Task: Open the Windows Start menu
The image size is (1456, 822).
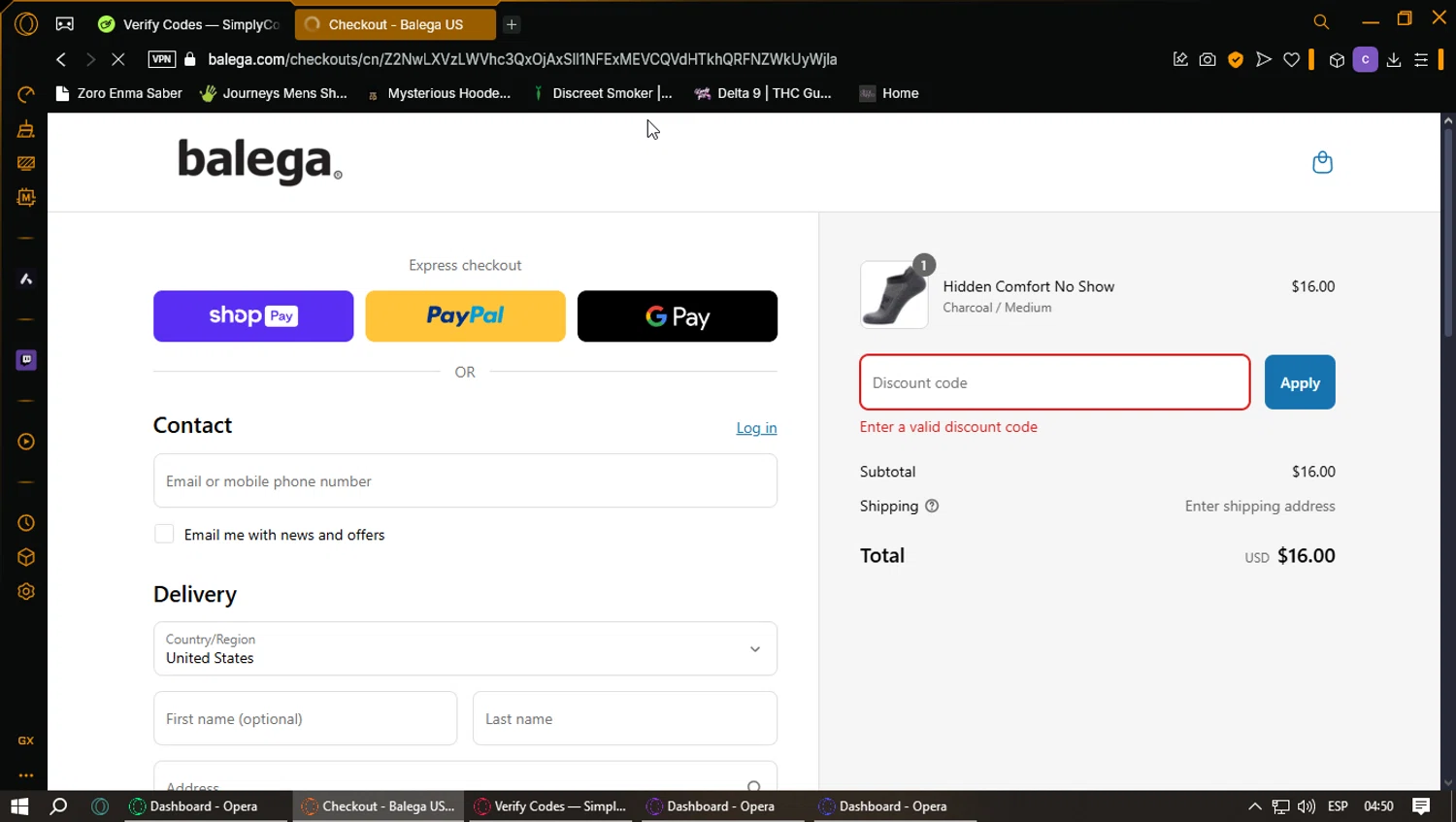Action: pos(19,806)
